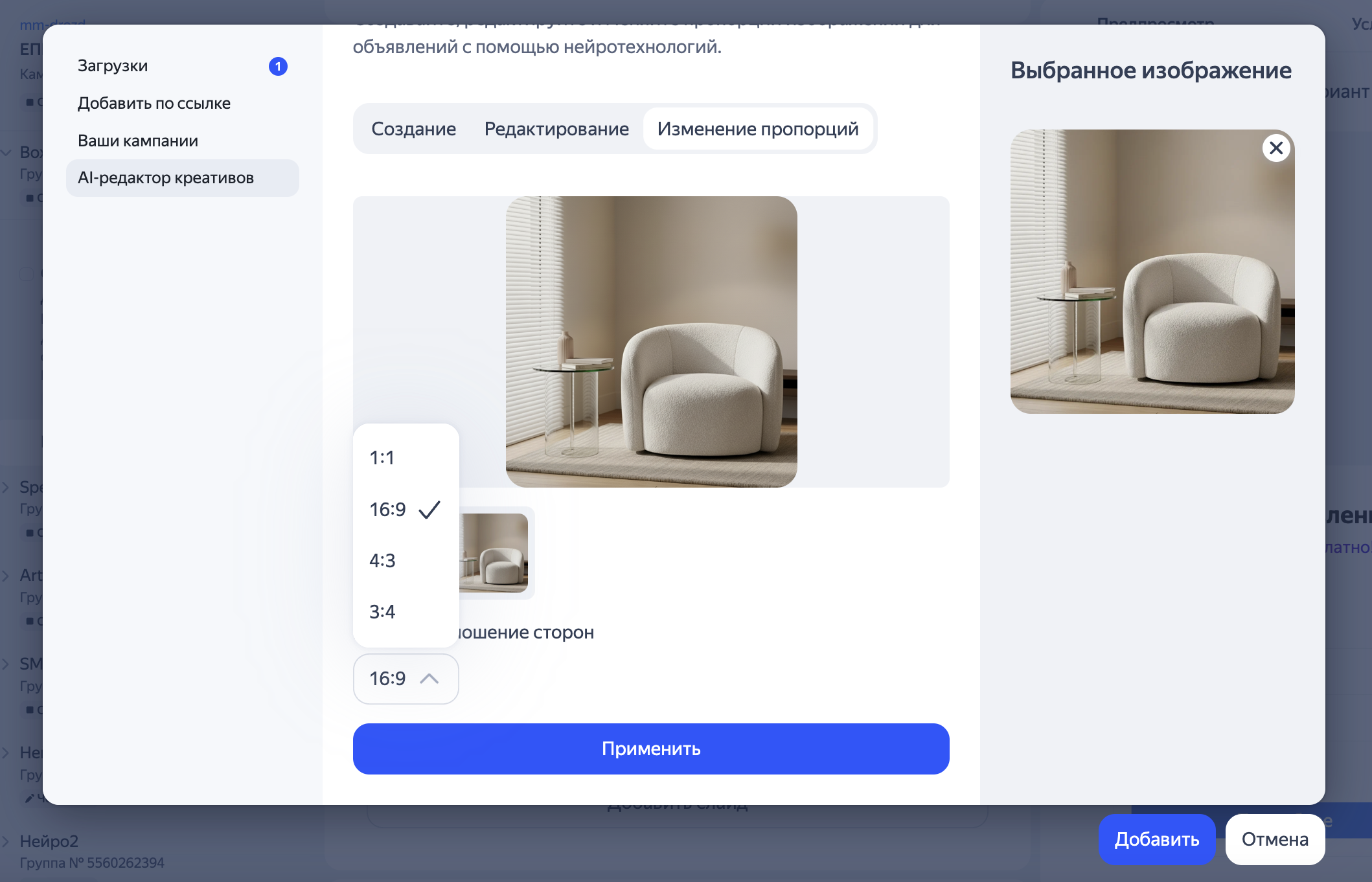Click the Отмена button

(x=1274, y=839)
